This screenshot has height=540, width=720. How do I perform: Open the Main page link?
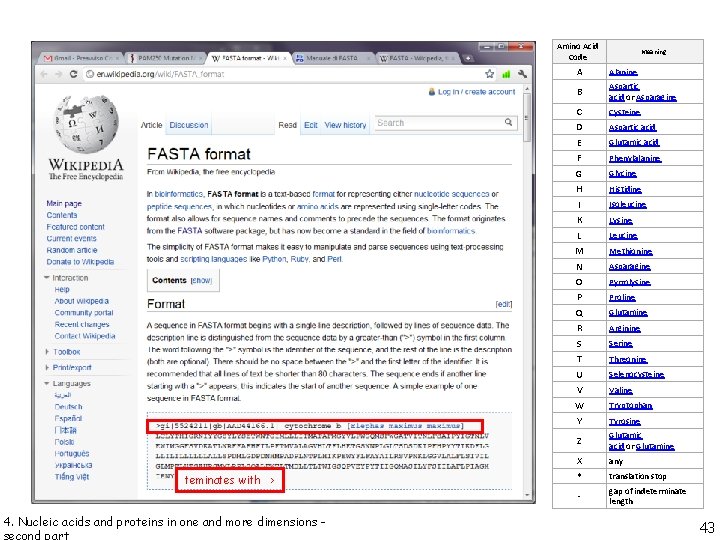(64, 203)
